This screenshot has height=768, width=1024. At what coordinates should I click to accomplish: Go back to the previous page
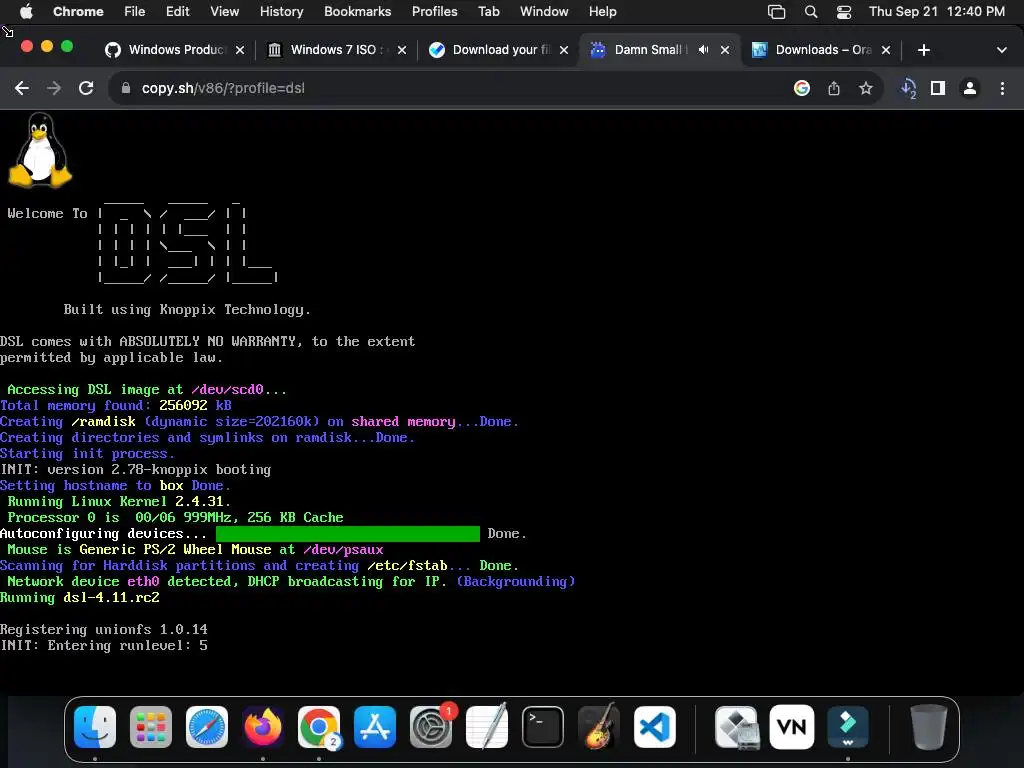[x=22, y=88]
